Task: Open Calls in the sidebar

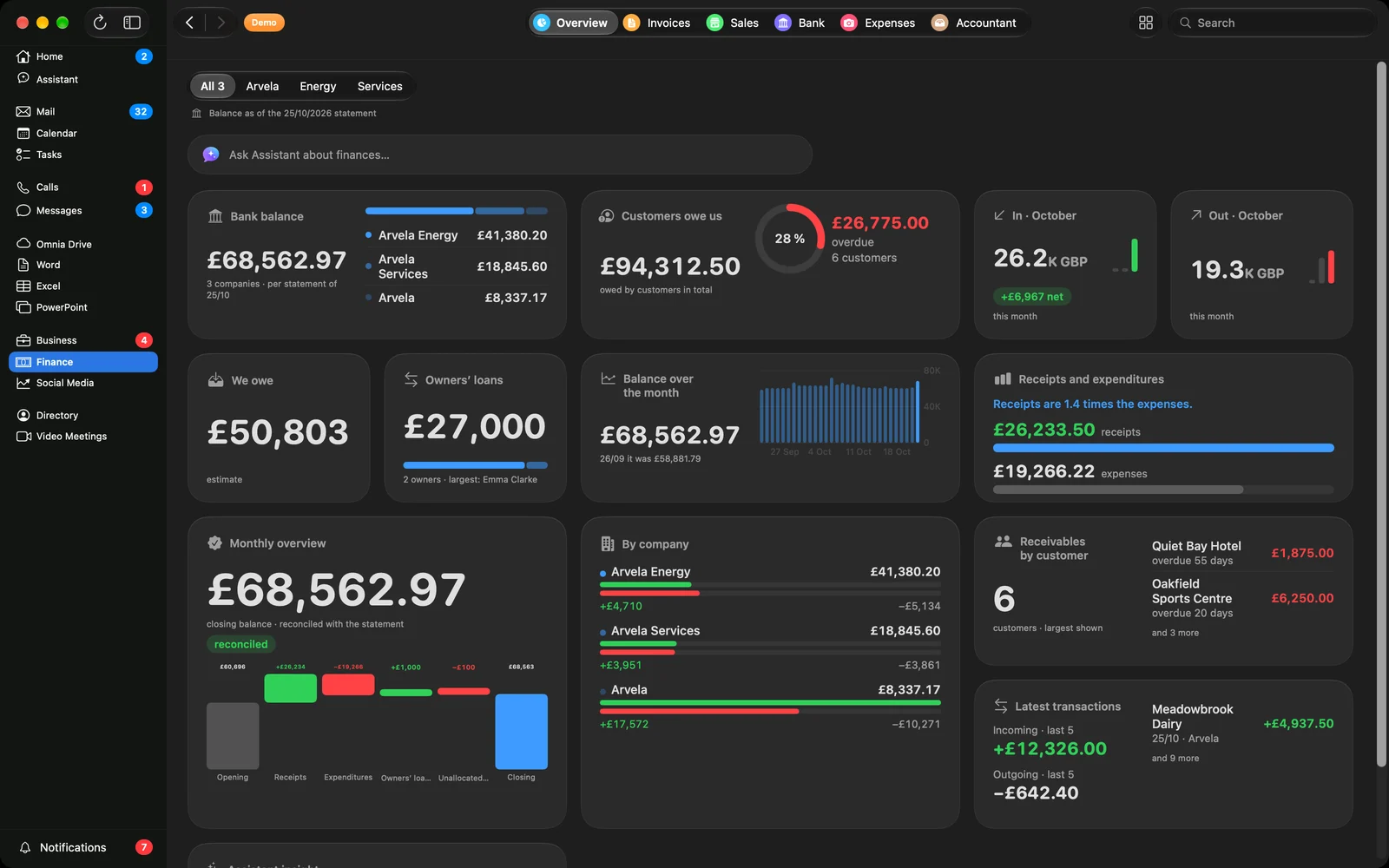Action: tap(83, 187)
